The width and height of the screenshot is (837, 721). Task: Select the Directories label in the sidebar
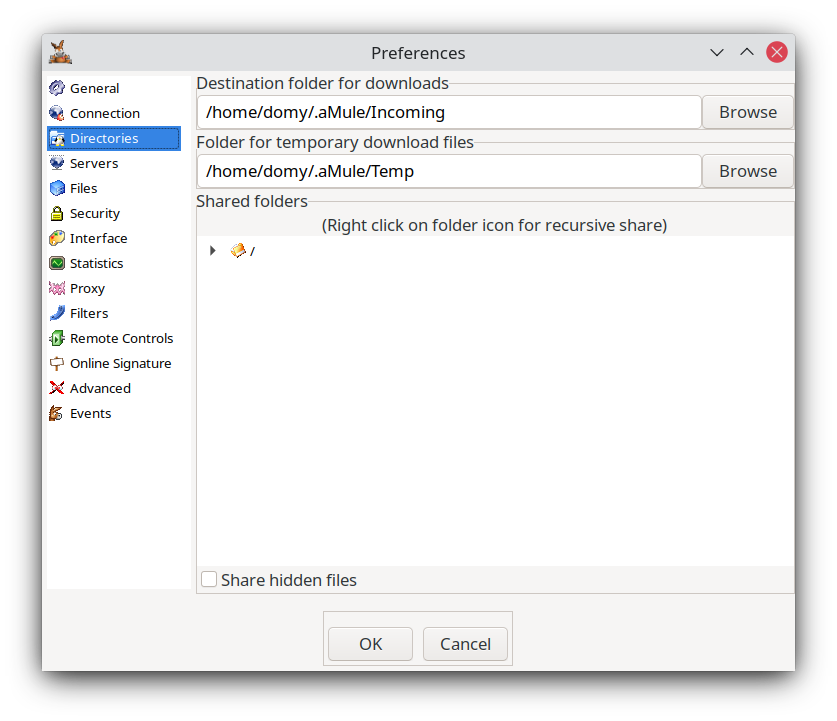(104, 139)
